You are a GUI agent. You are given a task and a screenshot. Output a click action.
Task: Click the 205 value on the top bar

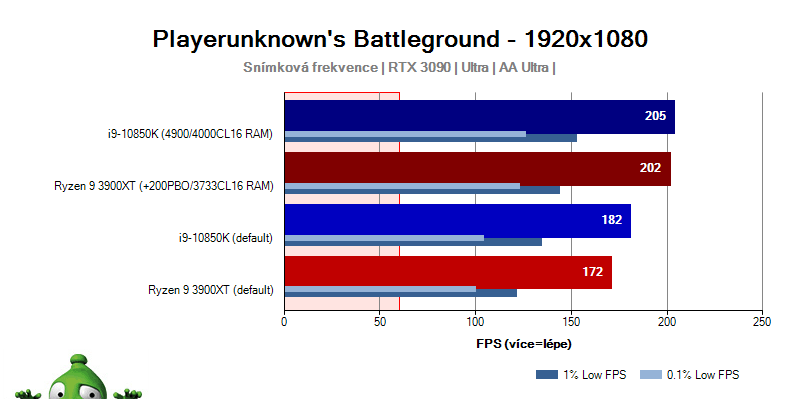coord(655,116)
